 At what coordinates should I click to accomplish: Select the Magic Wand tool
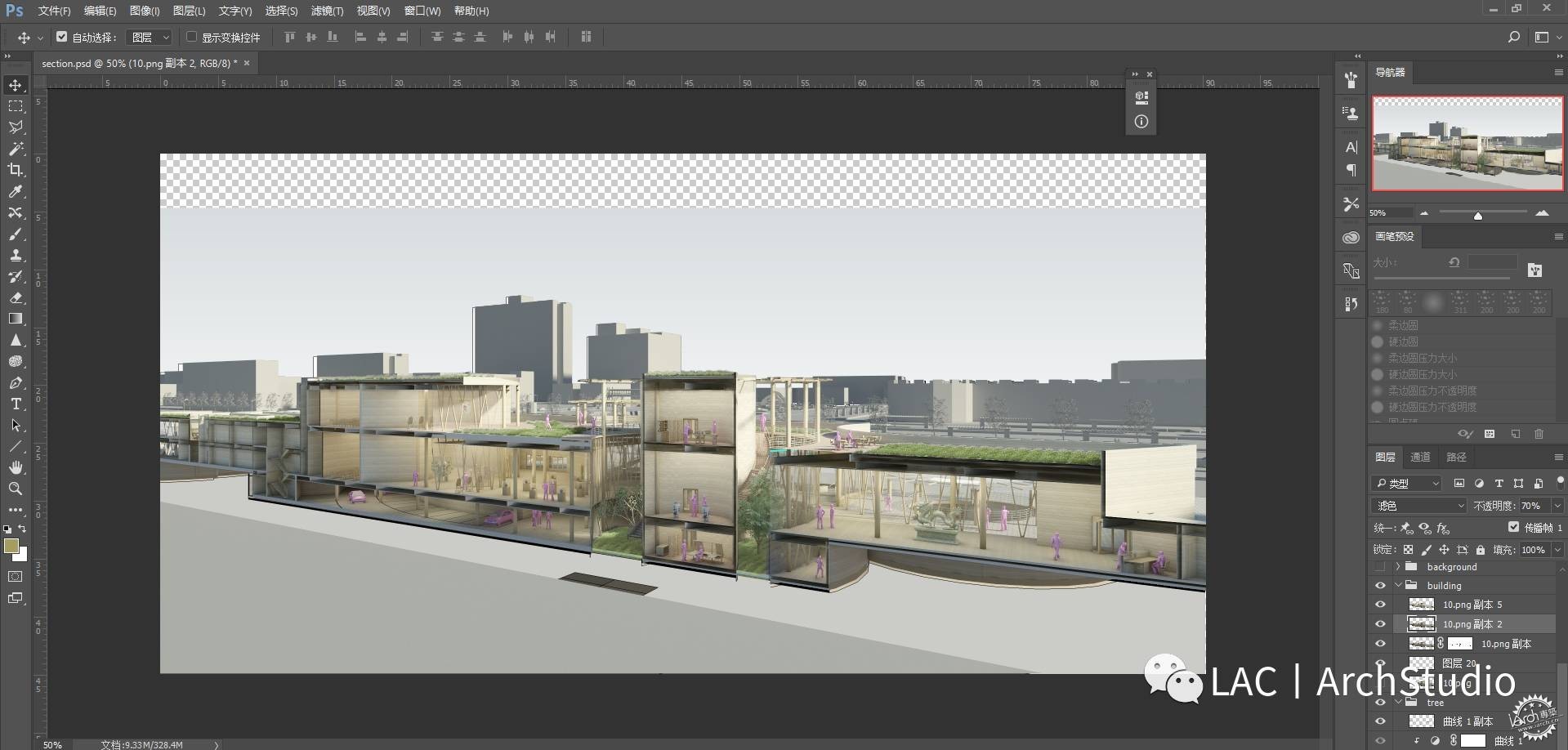point(16,149)
